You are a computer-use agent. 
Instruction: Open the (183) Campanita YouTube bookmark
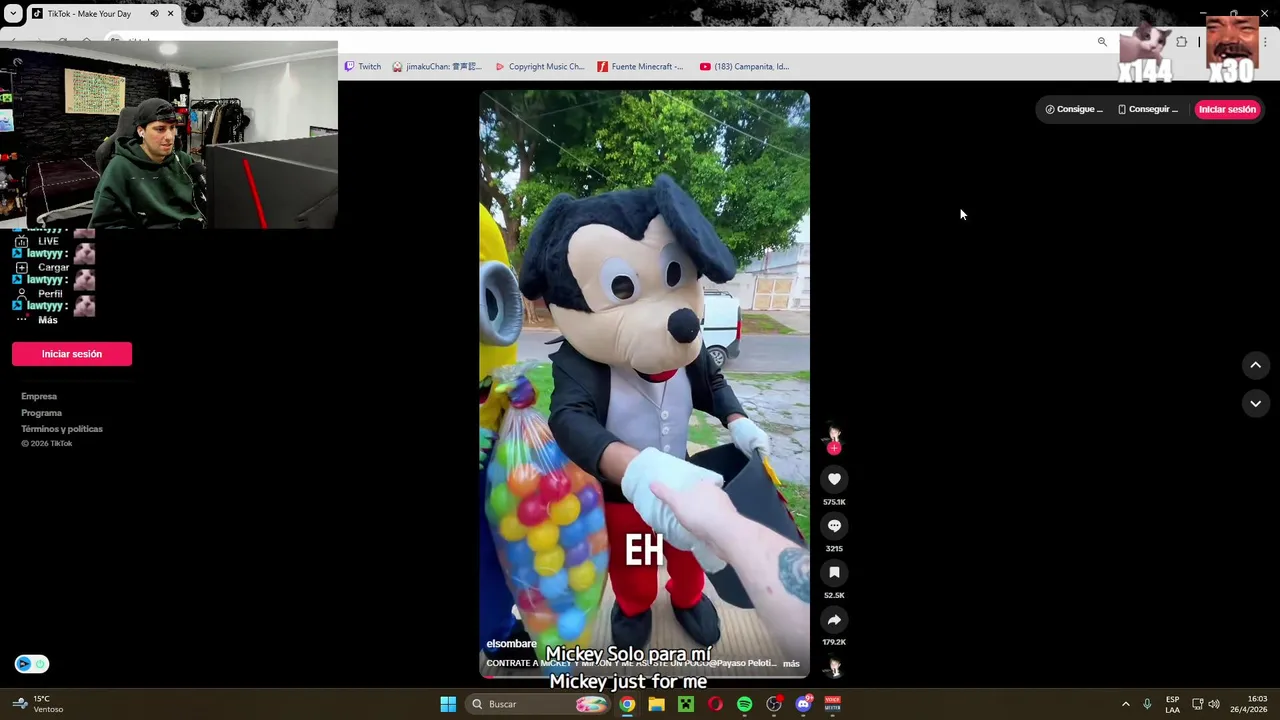point(744,66)
